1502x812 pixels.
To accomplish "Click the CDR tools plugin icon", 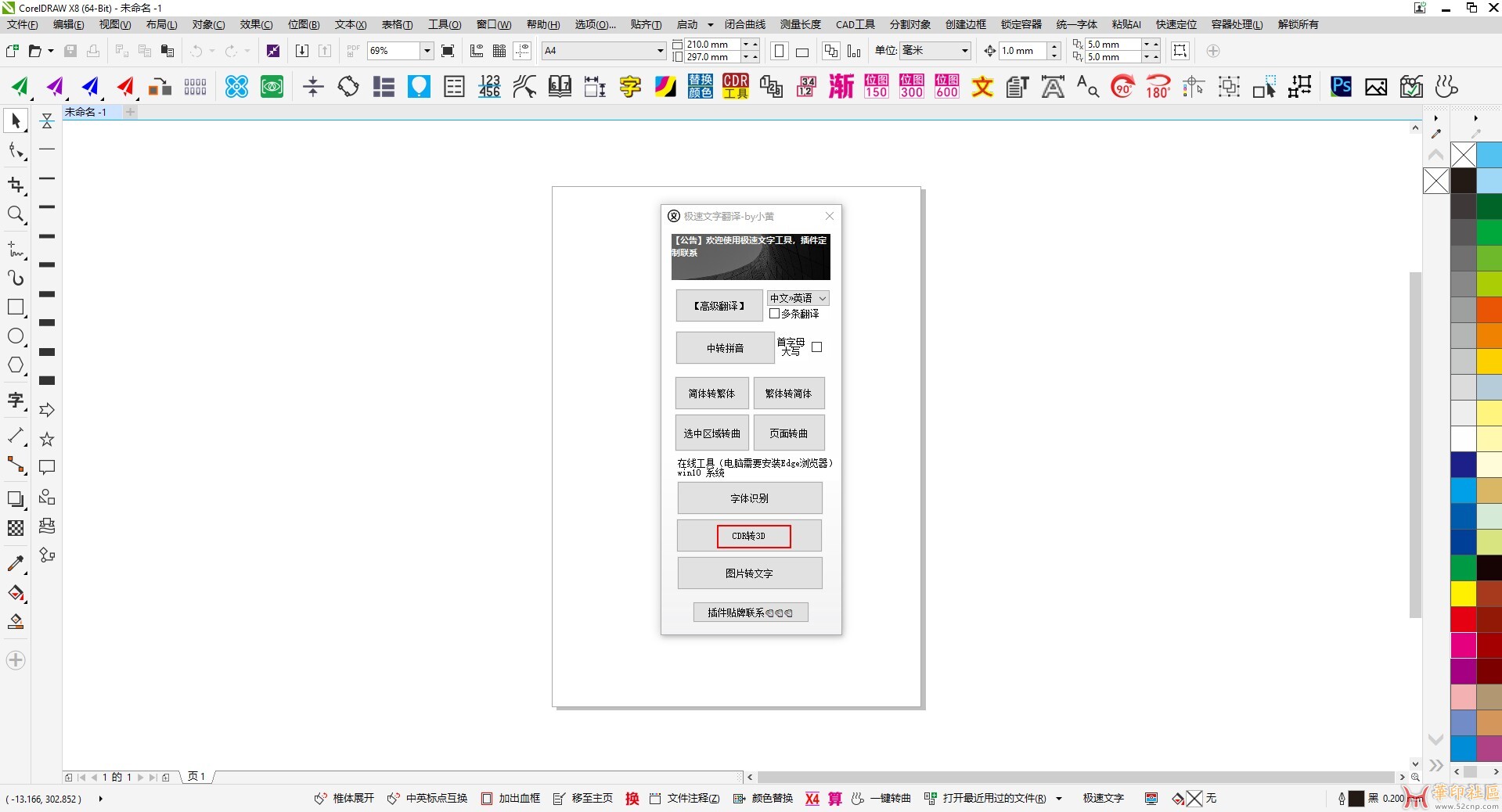I will pyautogui.click(x=736, y=86).
